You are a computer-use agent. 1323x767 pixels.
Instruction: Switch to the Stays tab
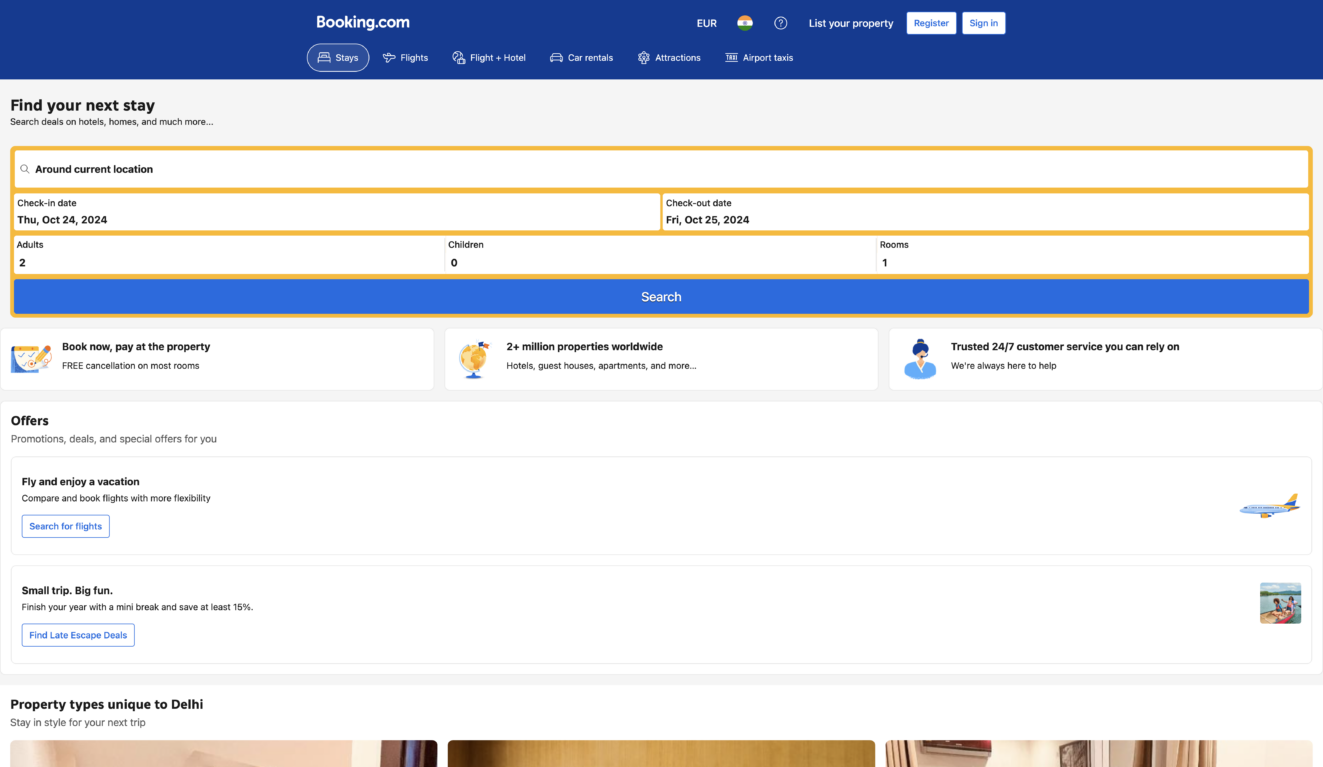pyautogui.click(x=337, y=57)
